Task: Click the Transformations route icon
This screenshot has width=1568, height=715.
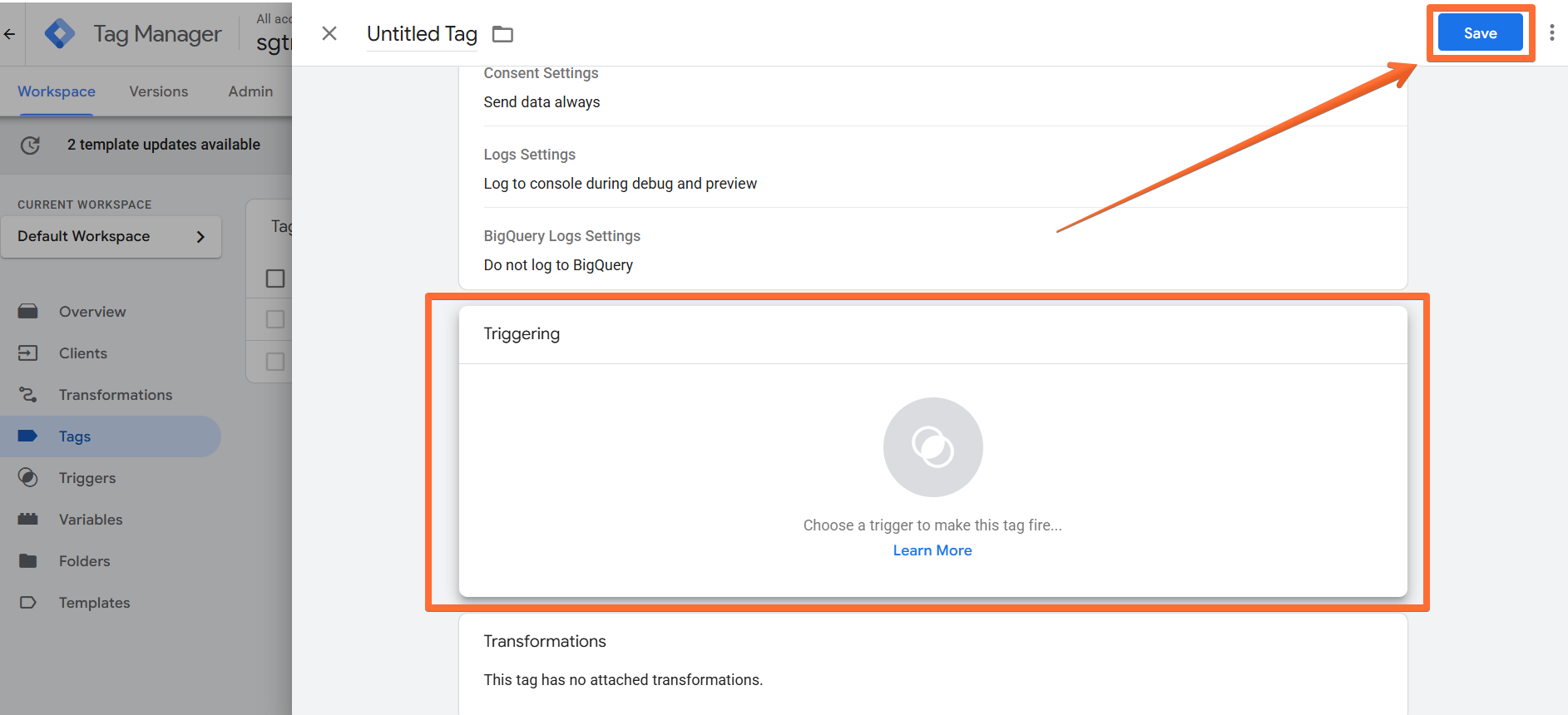Action: [27, 394]
